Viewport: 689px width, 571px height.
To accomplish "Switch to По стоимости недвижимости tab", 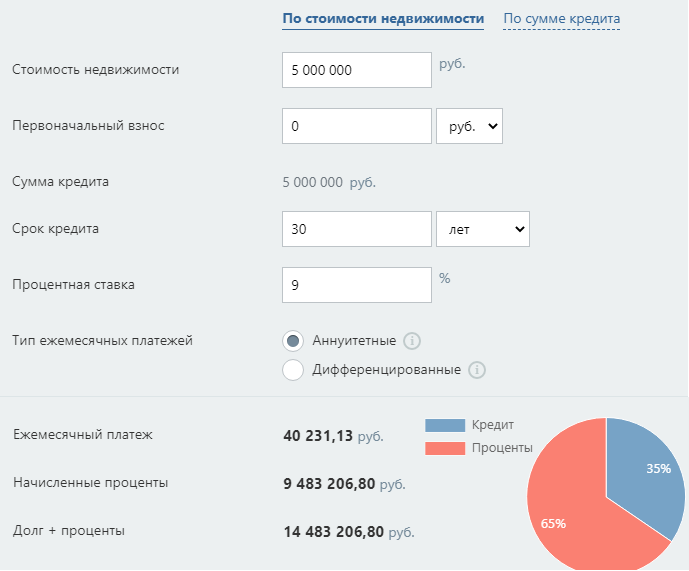I will [x=383, y=18].
